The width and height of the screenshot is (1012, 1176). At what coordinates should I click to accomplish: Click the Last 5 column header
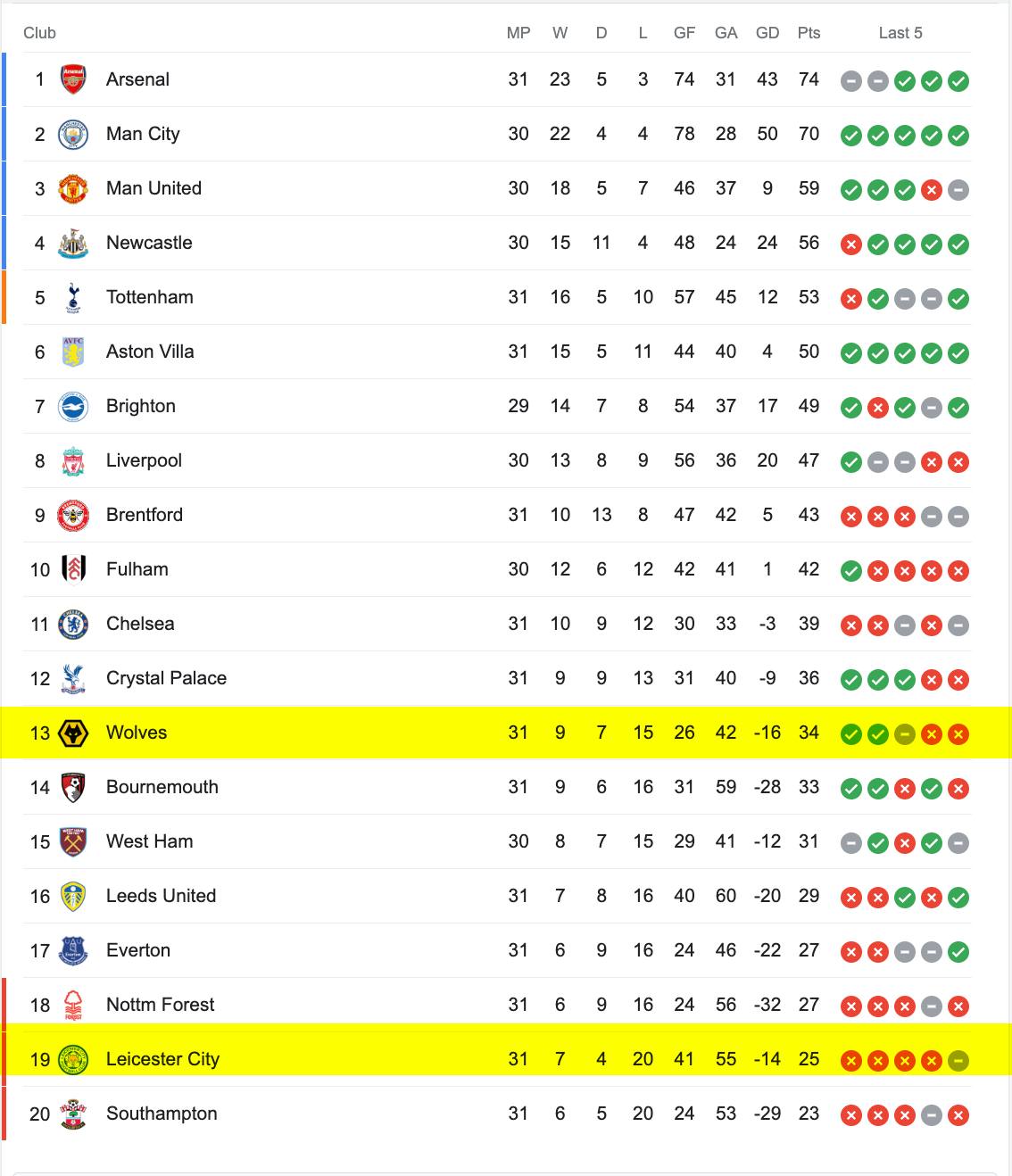[x=900, y=33]
